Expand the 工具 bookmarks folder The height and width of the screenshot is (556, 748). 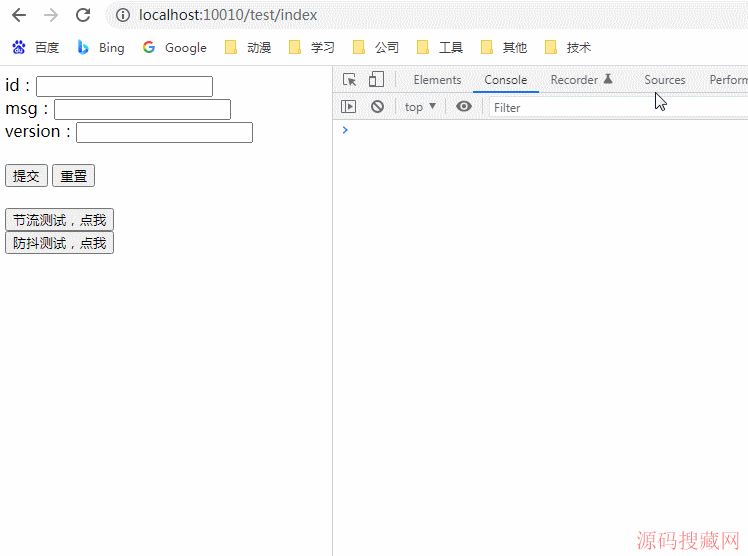pos(440,47)
